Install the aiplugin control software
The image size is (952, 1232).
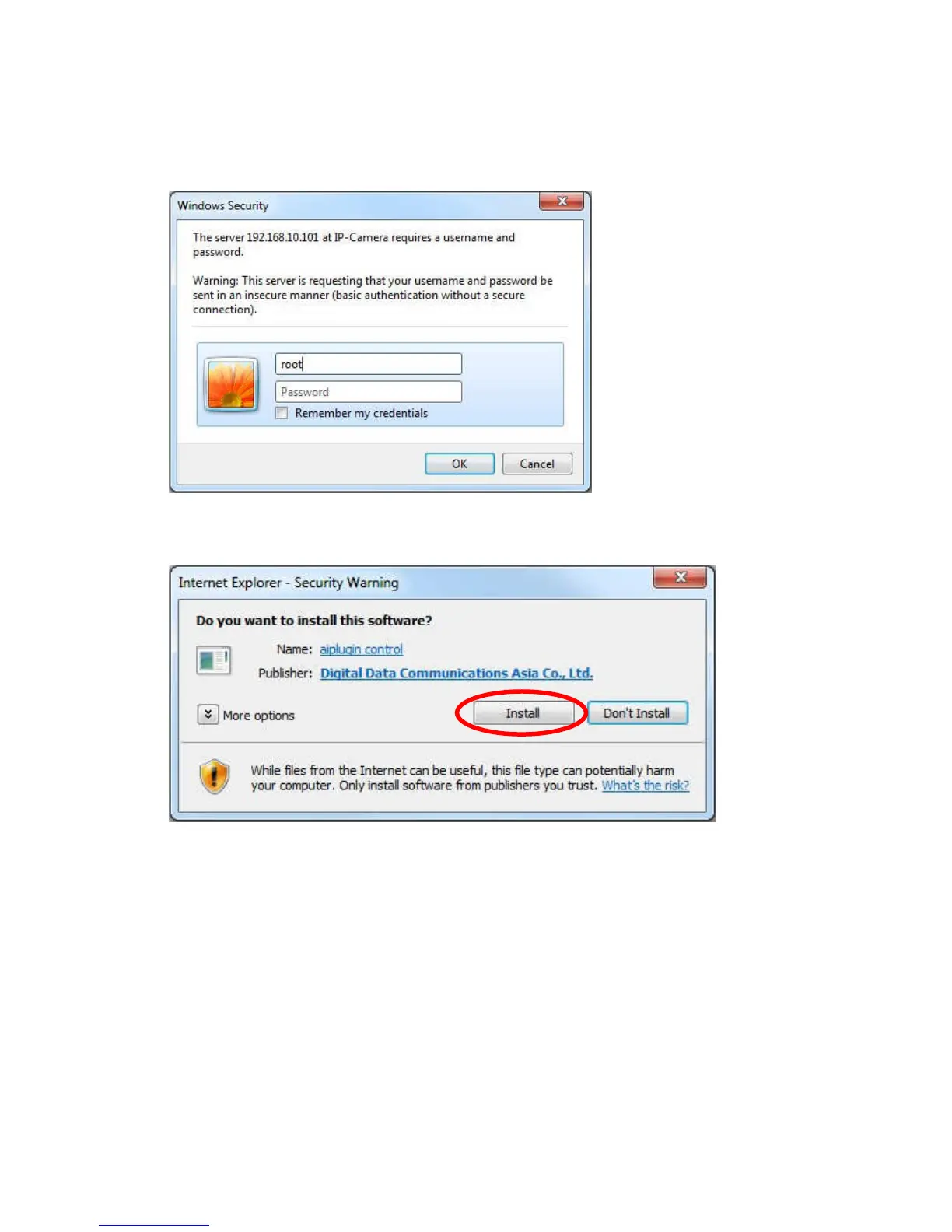pos(523,713)
